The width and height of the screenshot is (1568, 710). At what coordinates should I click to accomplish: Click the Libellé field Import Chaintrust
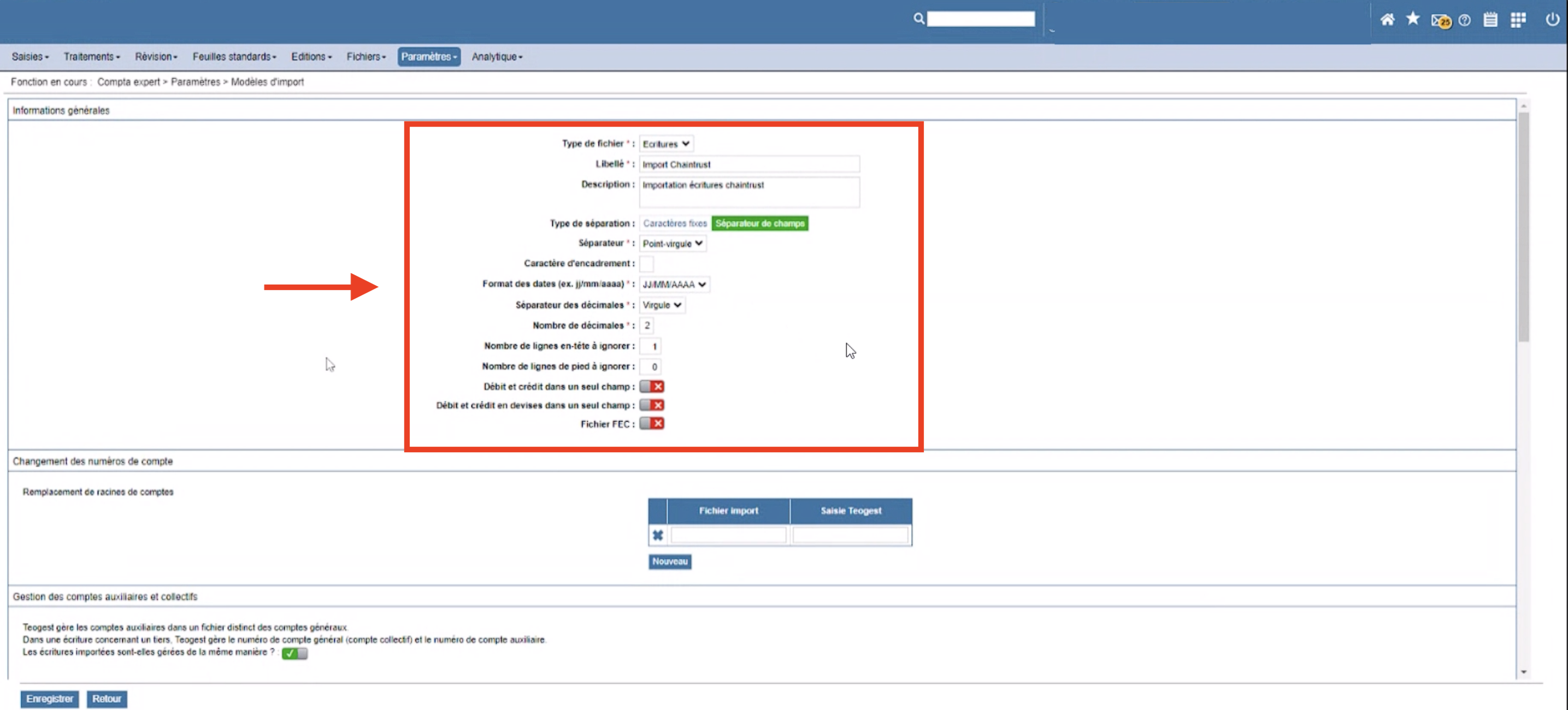click(x=748, y=164)
